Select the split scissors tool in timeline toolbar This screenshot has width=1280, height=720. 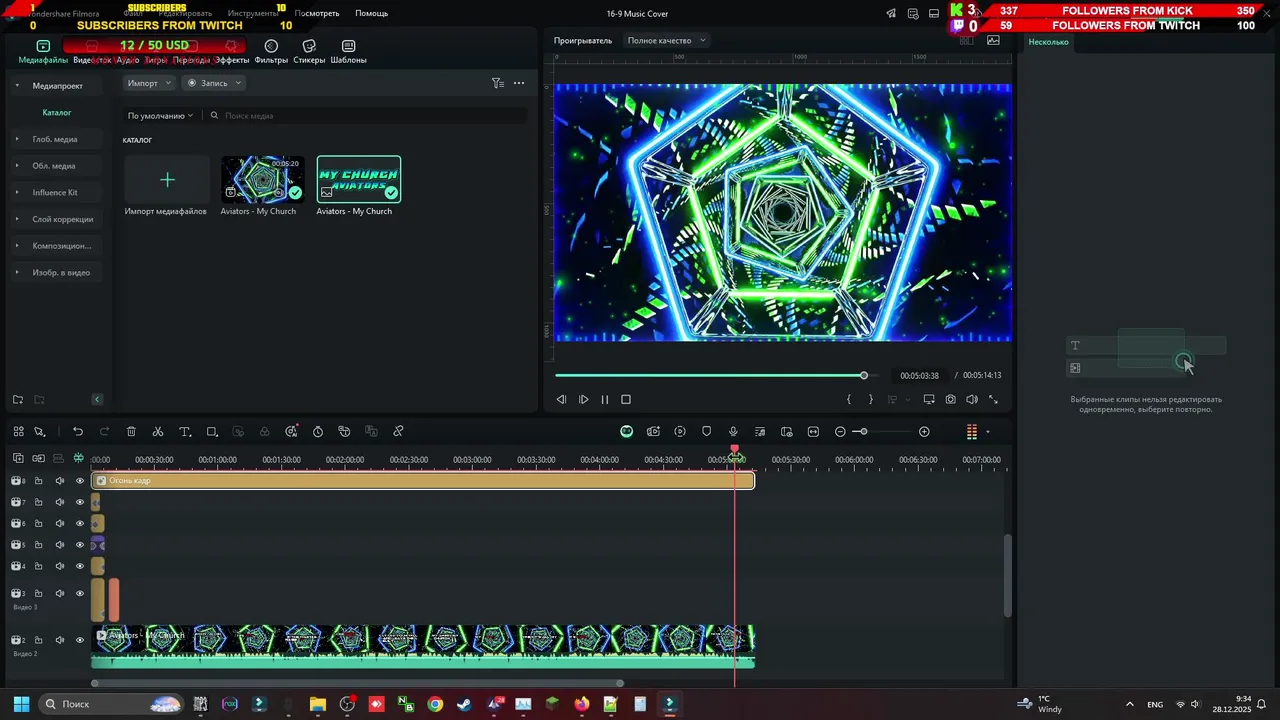(158, 432)
